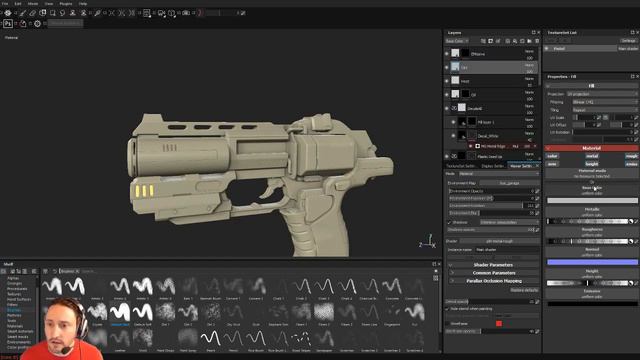Click the Photoshop export icon
640x360 pixels.
(x=8, y=24)
